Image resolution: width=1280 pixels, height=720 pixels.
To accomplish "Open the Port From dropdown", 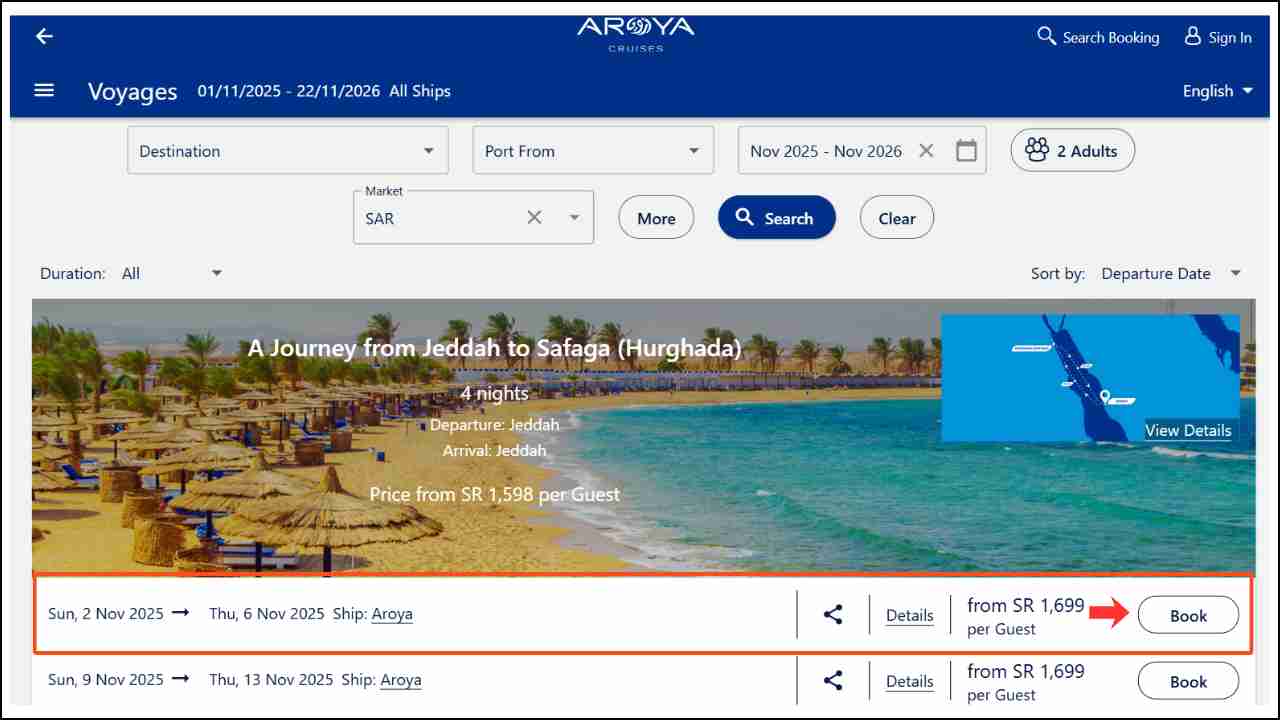I will pyautogui.click(x=694, y=150).
